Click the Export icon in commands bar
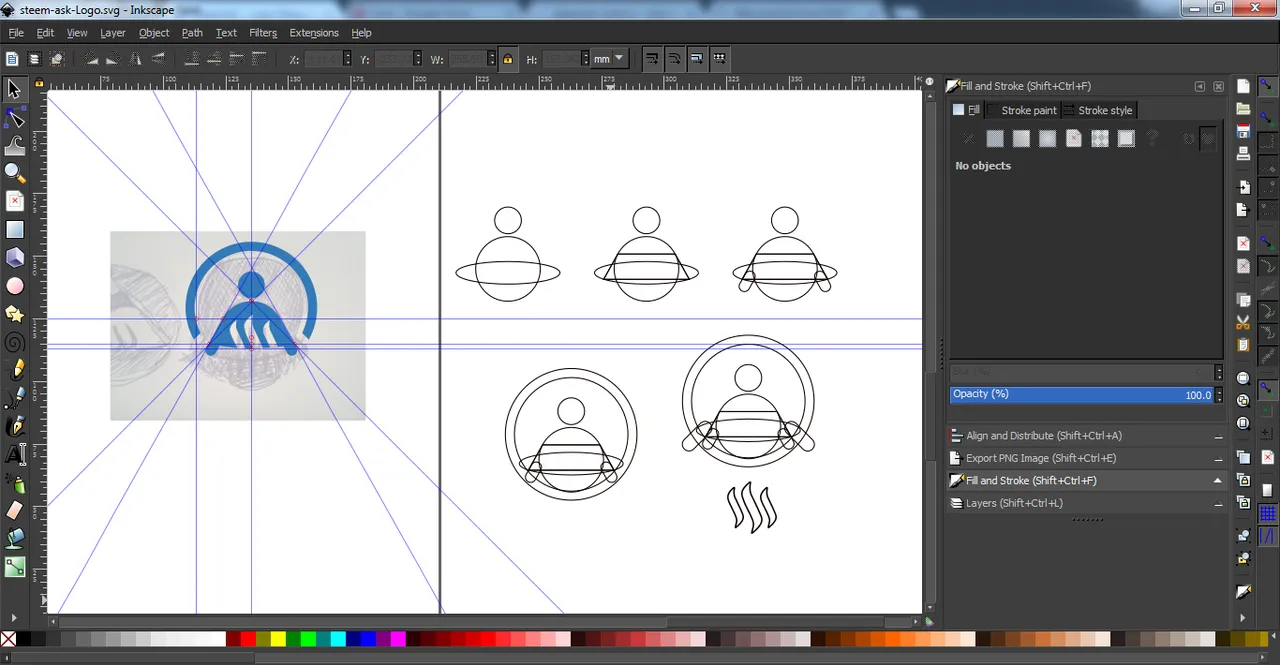1280x665 pixels. point(1243,210)
